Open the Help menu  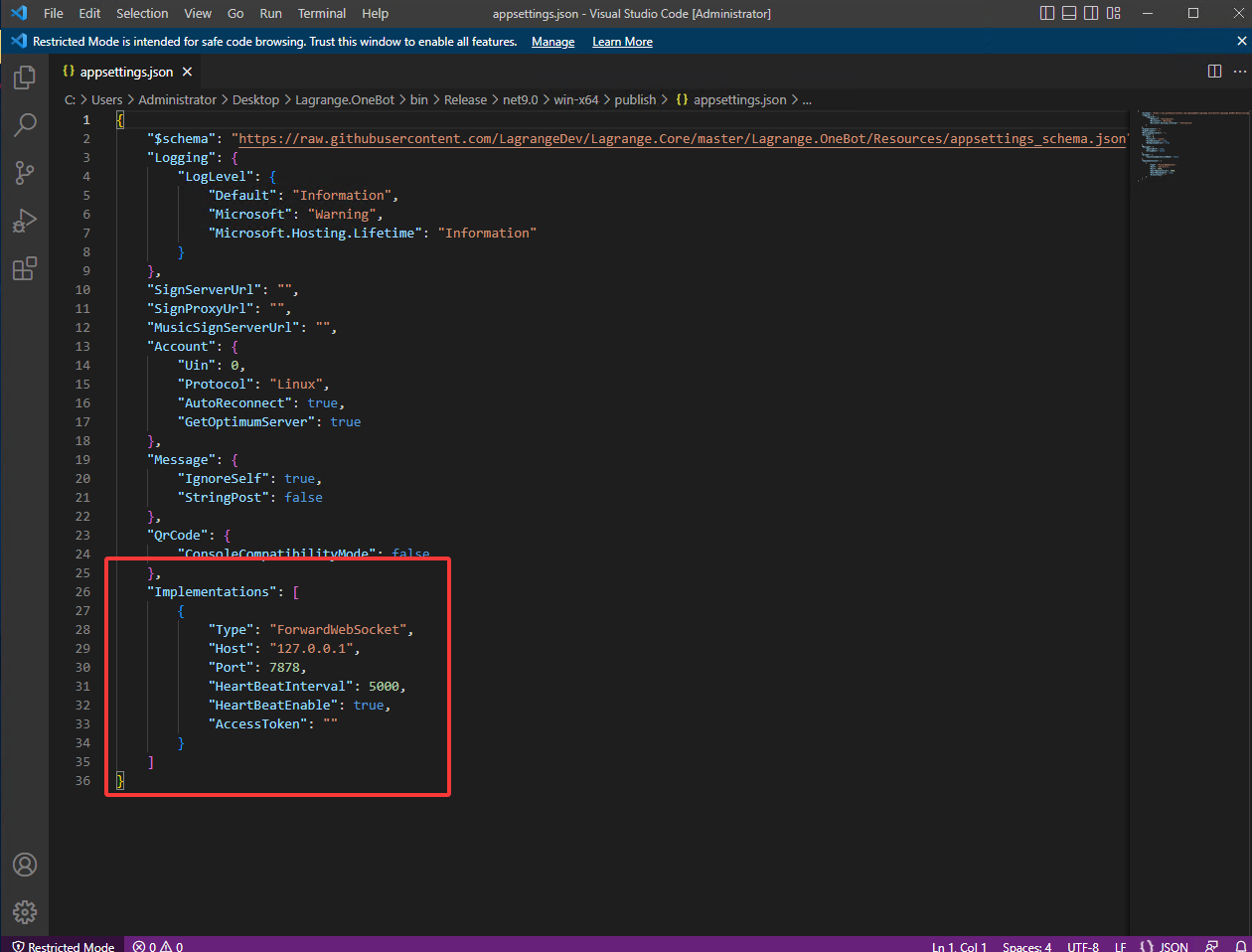coord(375,13)
